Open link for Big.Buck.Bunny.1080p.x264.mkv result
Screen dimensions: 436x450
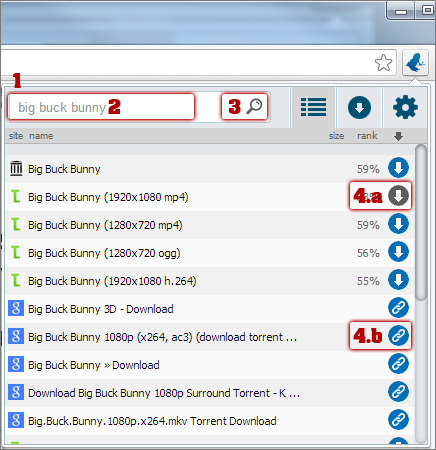click(398, 420)
